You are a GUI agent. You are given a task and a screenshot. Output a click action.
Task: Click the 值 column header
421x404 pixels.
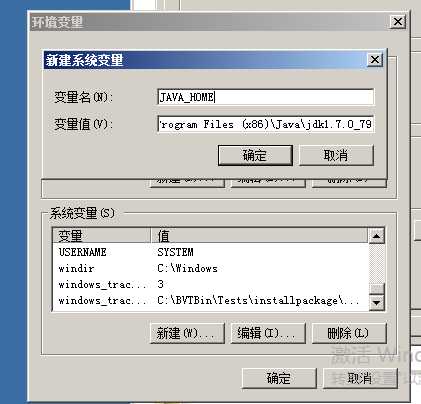click(x=259, y=236)
